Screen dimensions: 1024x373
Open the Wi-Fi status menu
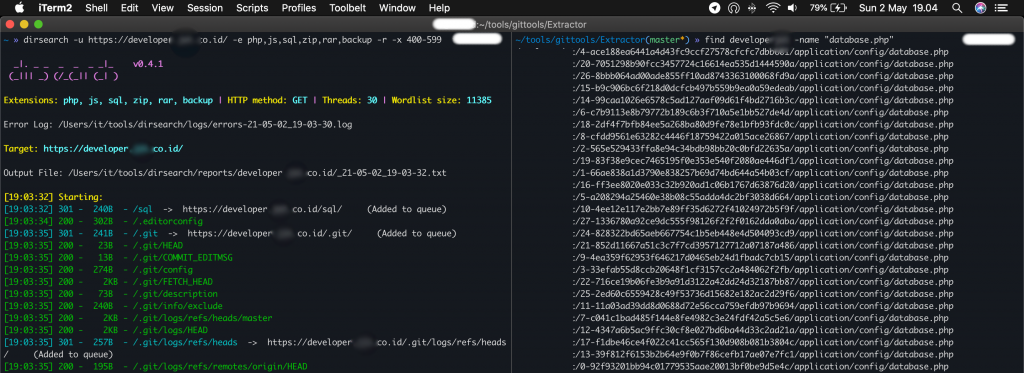click(x=773, y=8)
